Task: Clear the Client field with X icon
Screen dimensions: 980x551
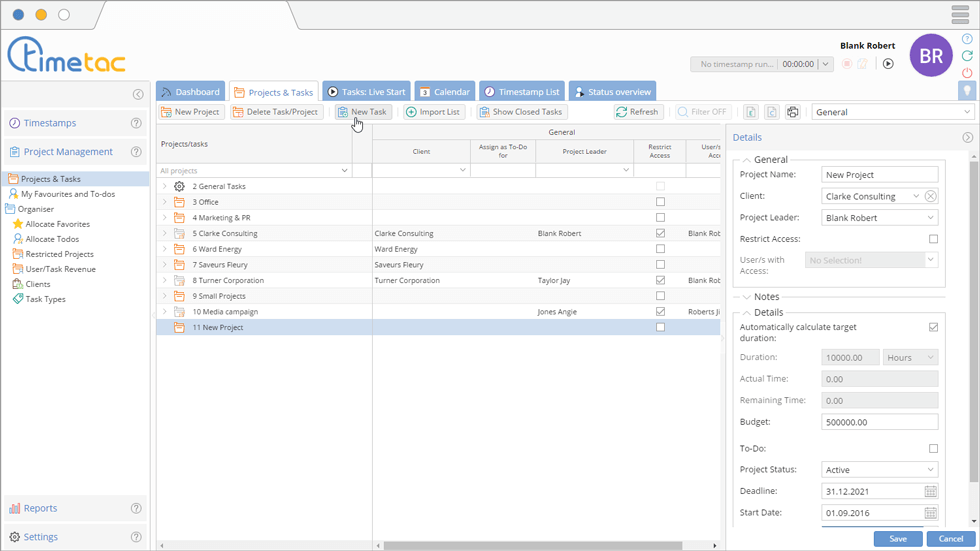Action: (931, 196)
